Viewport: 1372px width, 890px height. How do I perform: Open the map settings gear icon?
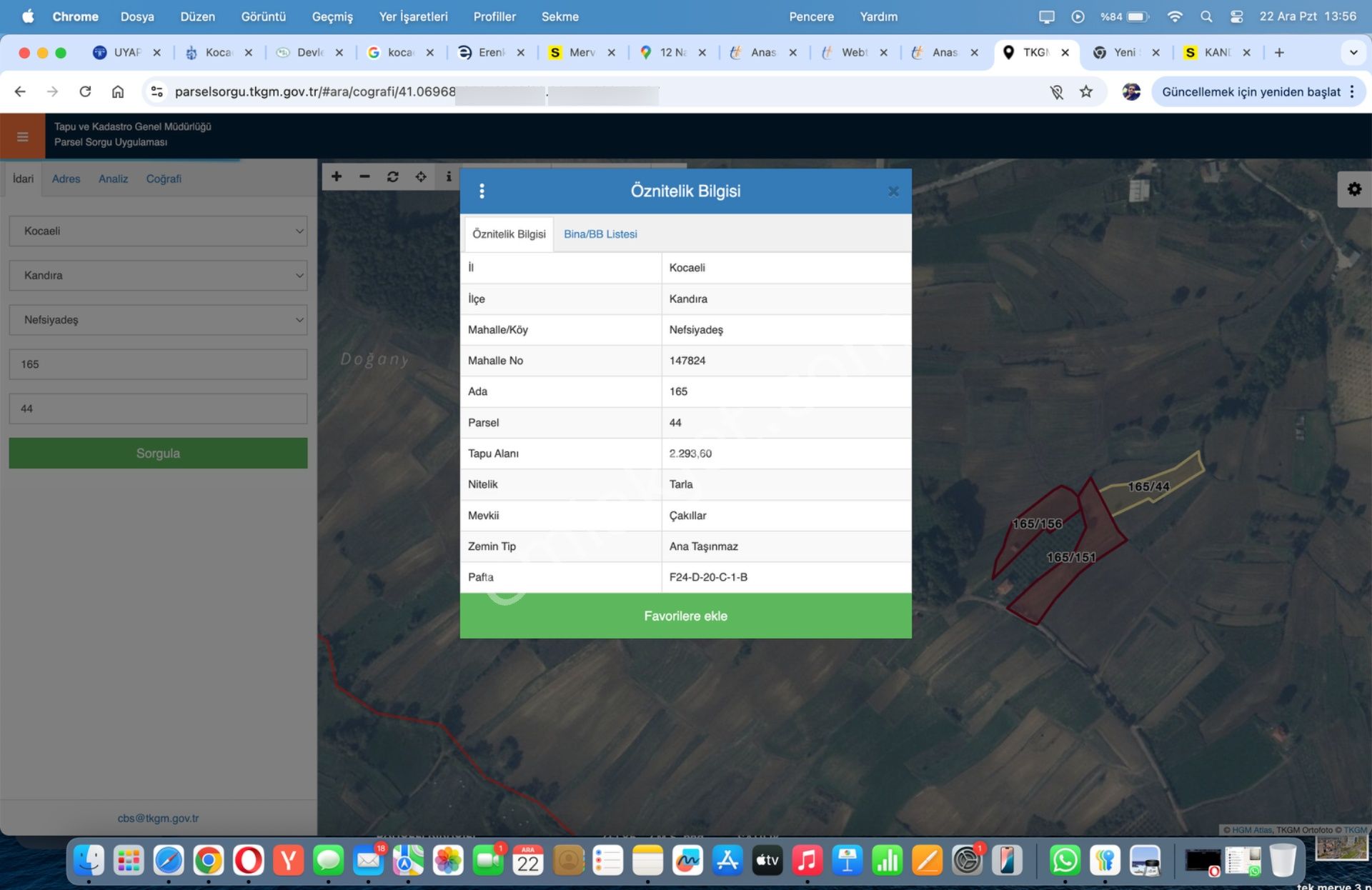[x=1354, y=189]
